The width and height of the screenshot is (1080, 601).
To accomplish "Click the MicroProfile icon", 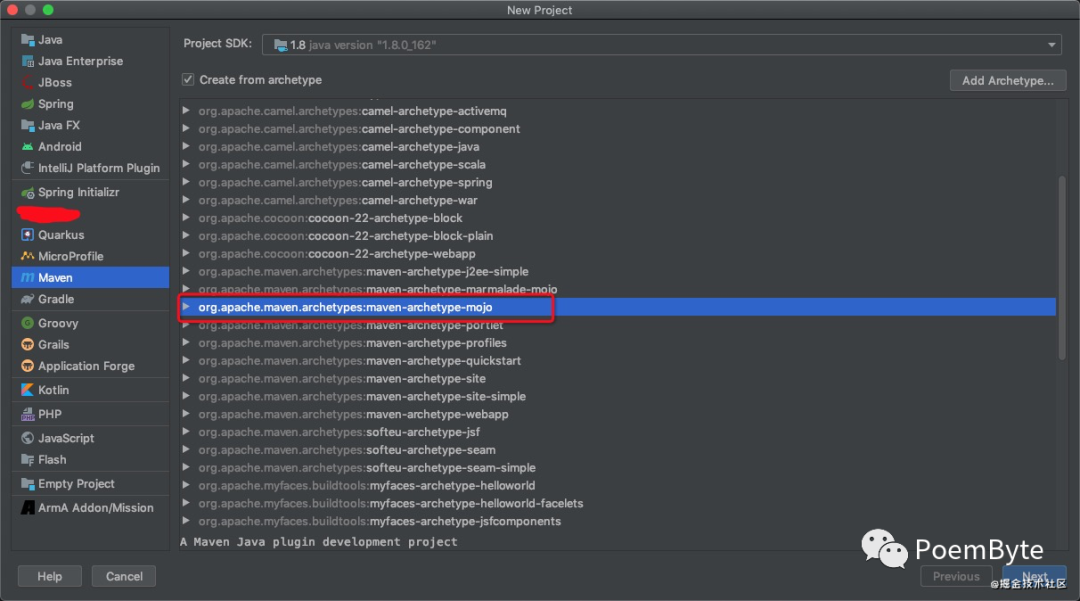I will (28, 256).
